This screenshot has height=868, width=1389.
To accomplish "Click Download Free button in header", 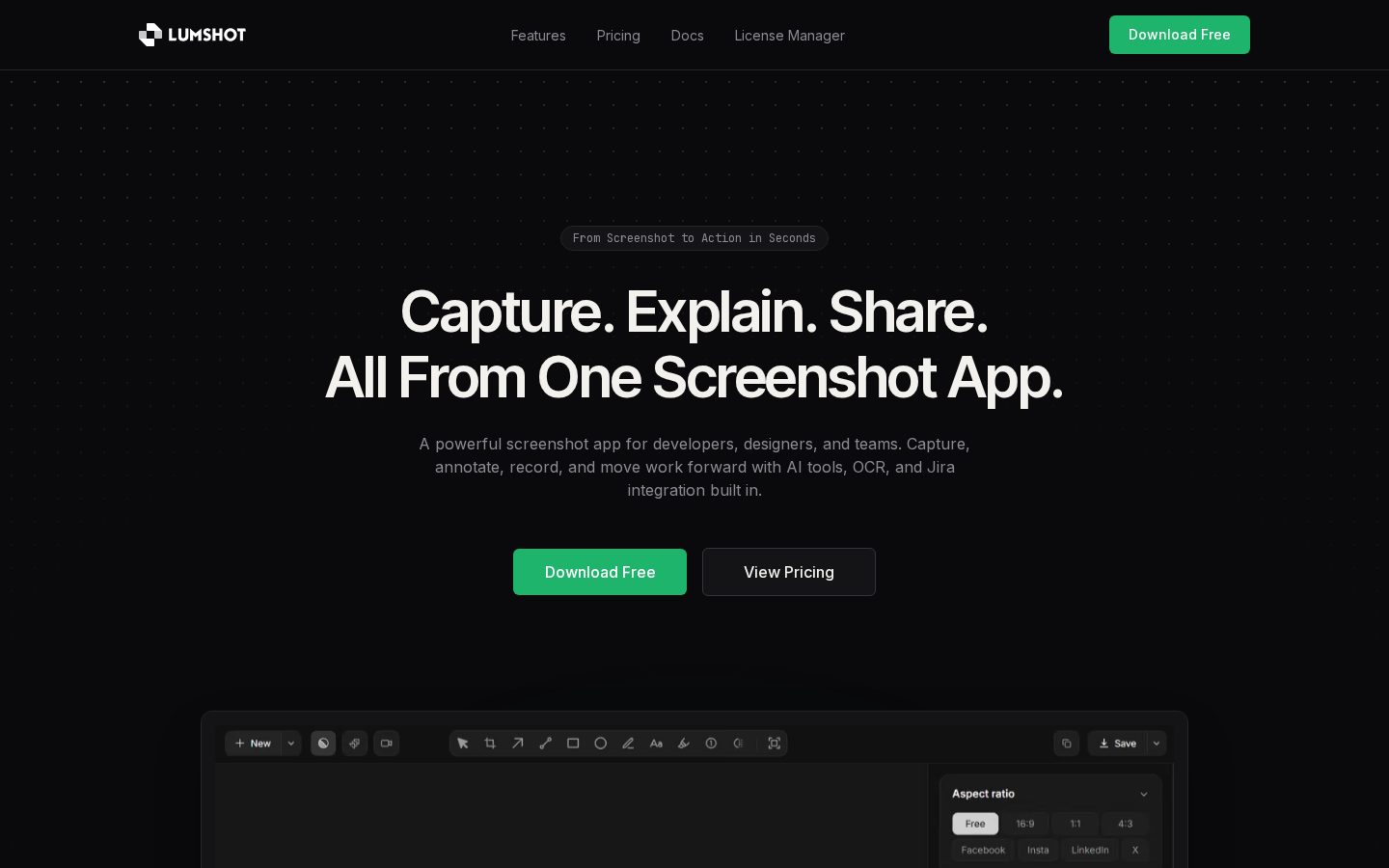I will pos(1180,35).
